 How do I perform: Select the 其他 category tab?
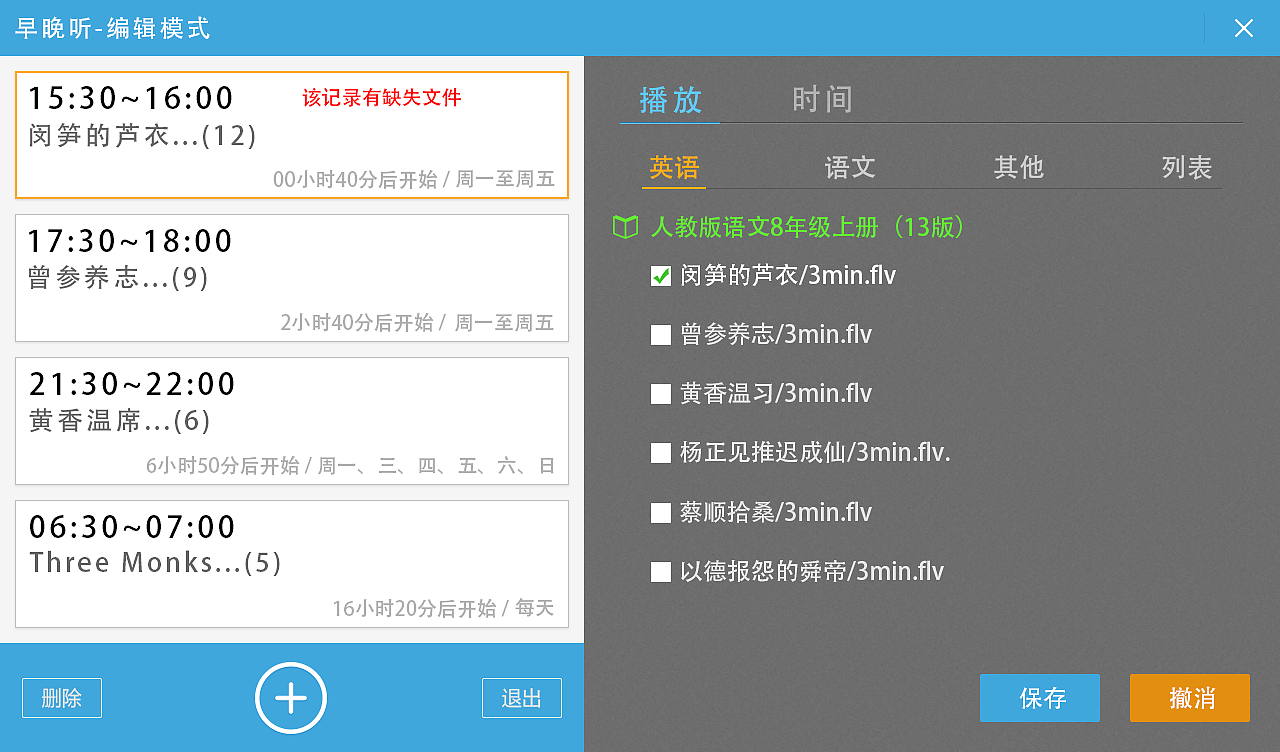coord(1018,167)
